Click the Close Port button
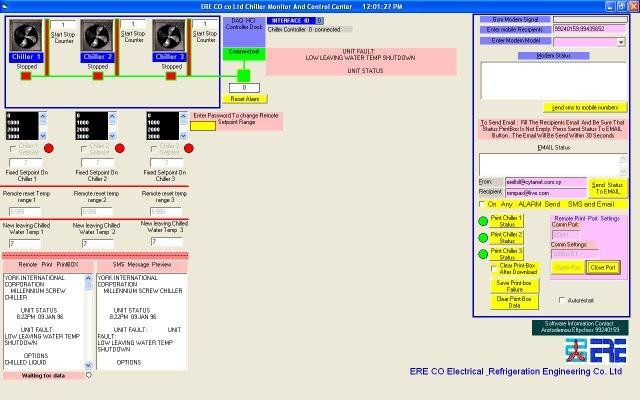The width and height of the screenshot is (640, 400). [603, 268]
